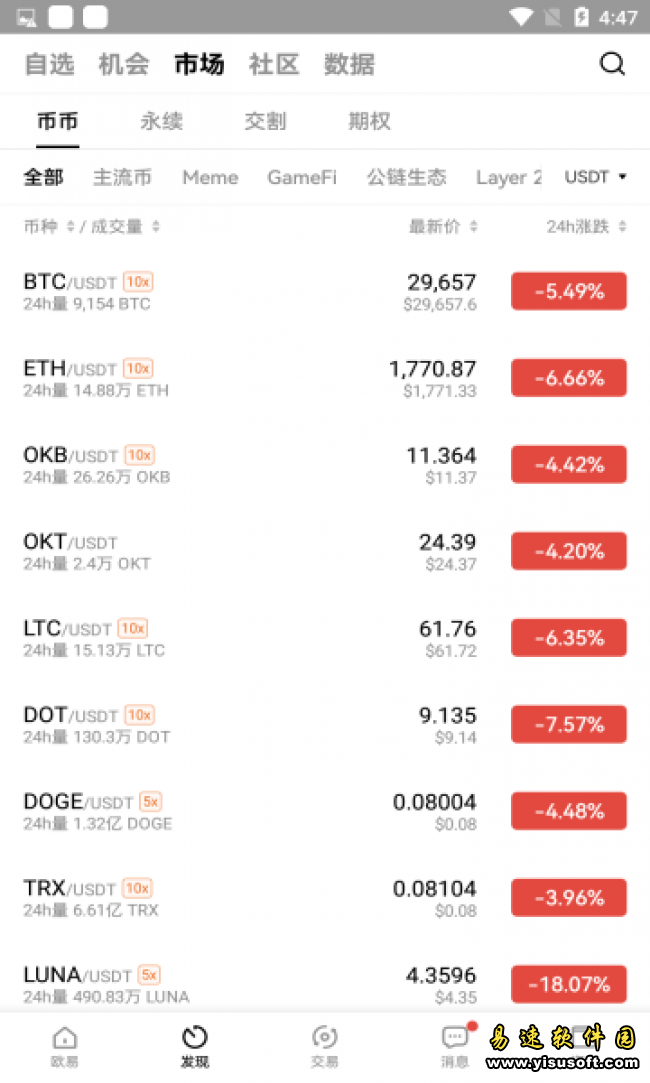Tap the ETH -6.66% red swatch
Image resolution: width=650 pixels, height=1083 pixels.
pyautogui.click(x=568, y=378)
